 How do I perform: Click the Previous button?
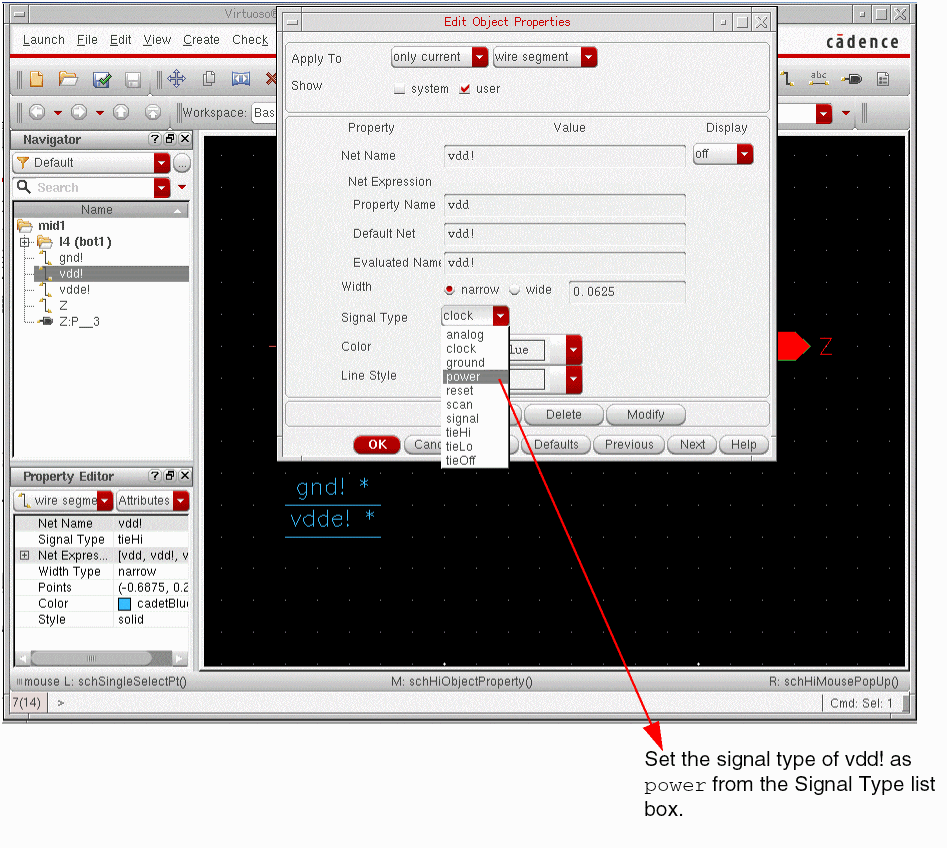tap(629, 445)
